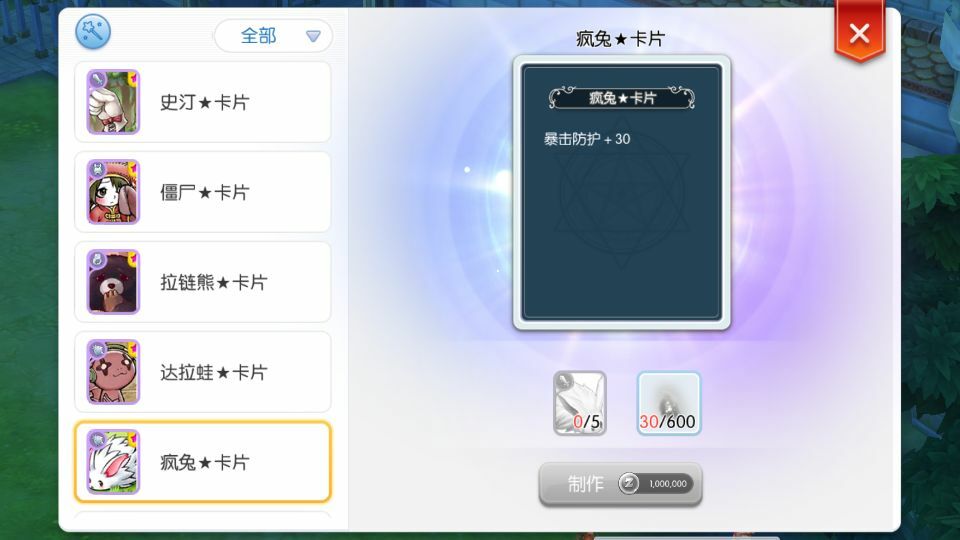Click the 1,000,000 zeny cost badge

656,484
